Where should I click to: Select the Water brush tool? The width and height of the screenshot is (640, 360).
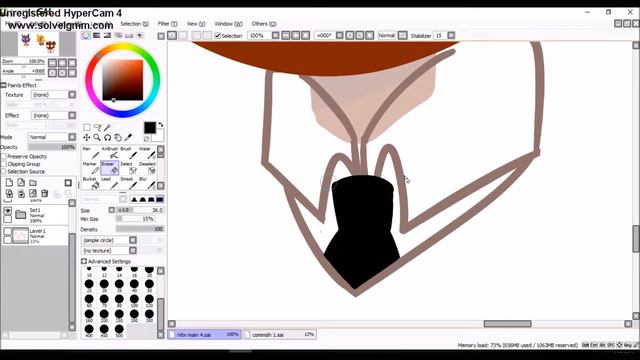(x=147, y=153)
